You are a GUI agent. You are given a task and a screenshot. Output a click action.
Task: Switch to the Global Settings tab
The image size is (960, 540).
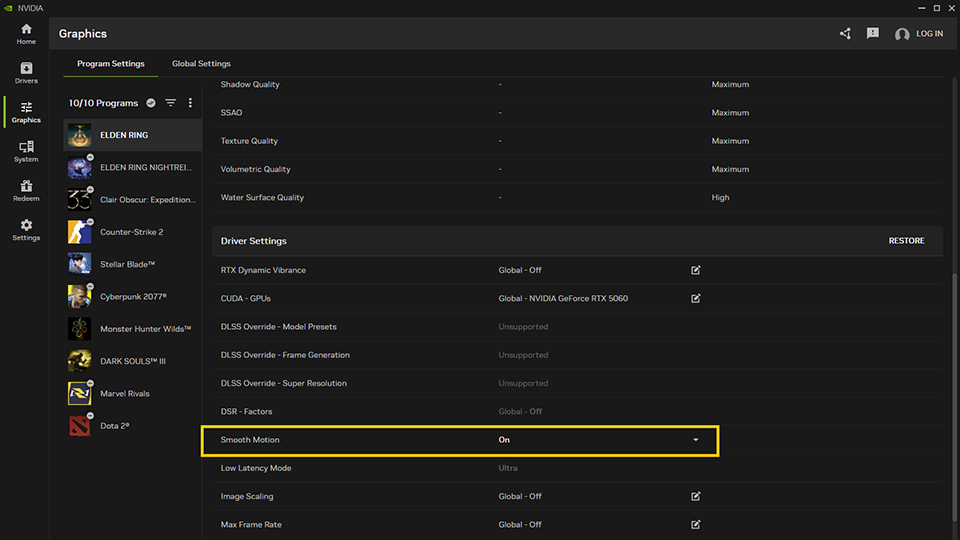pyautogui.click(x=201, y=64)
